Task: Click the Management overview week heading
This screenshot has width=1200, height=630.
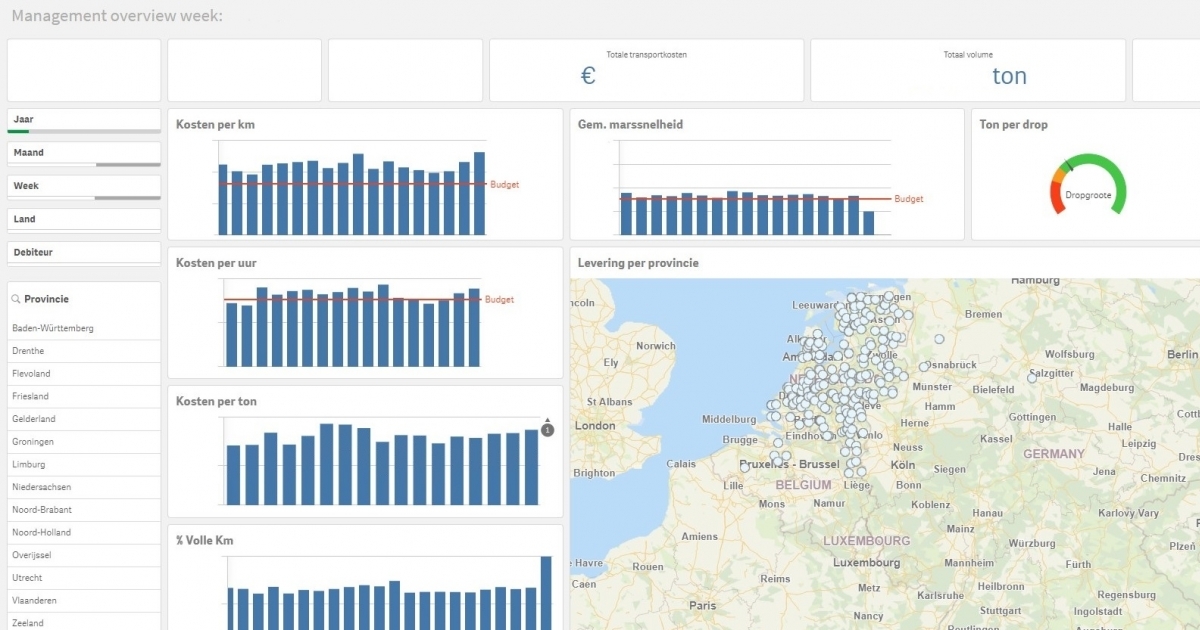Action: coord(117,16)
